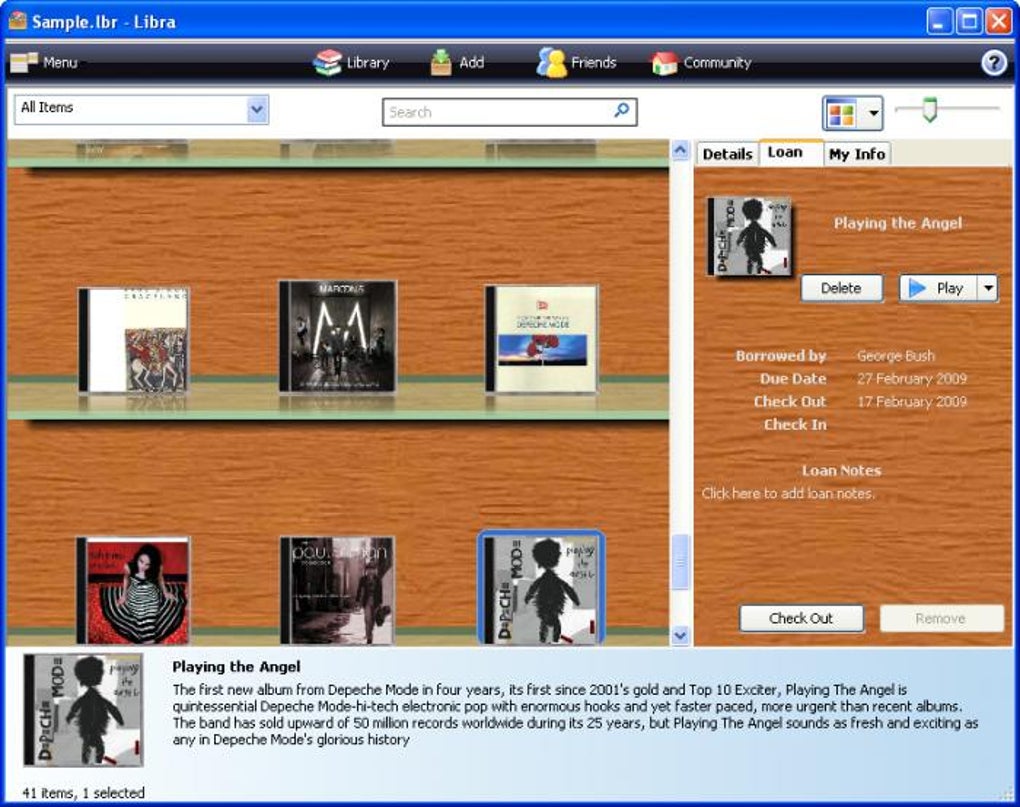Click the 'Check In' label
The height and width of the screenshot is (807, 1020).
coord(795,425)
